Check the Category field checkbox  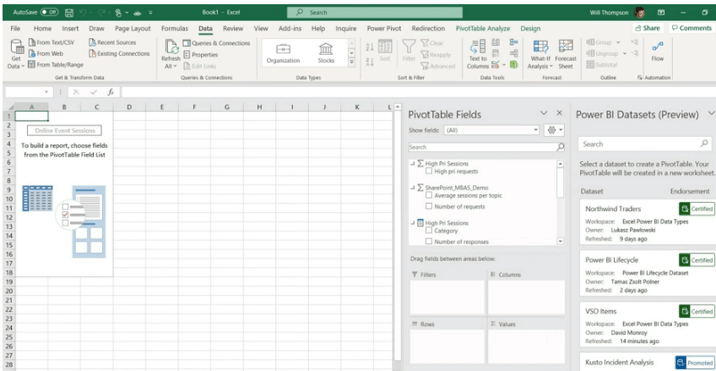point(429,231)
